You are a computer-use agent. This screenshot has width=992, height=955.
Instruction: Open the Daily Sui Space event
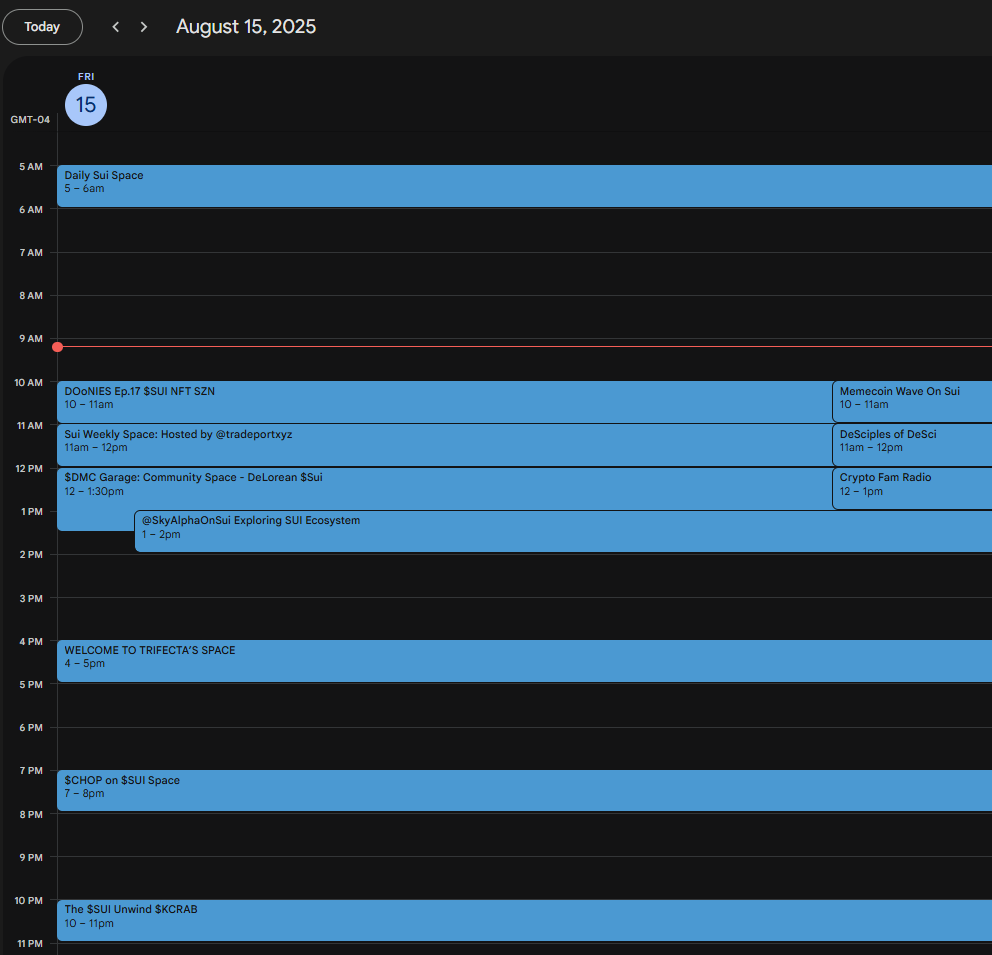(x=524, y=186)
